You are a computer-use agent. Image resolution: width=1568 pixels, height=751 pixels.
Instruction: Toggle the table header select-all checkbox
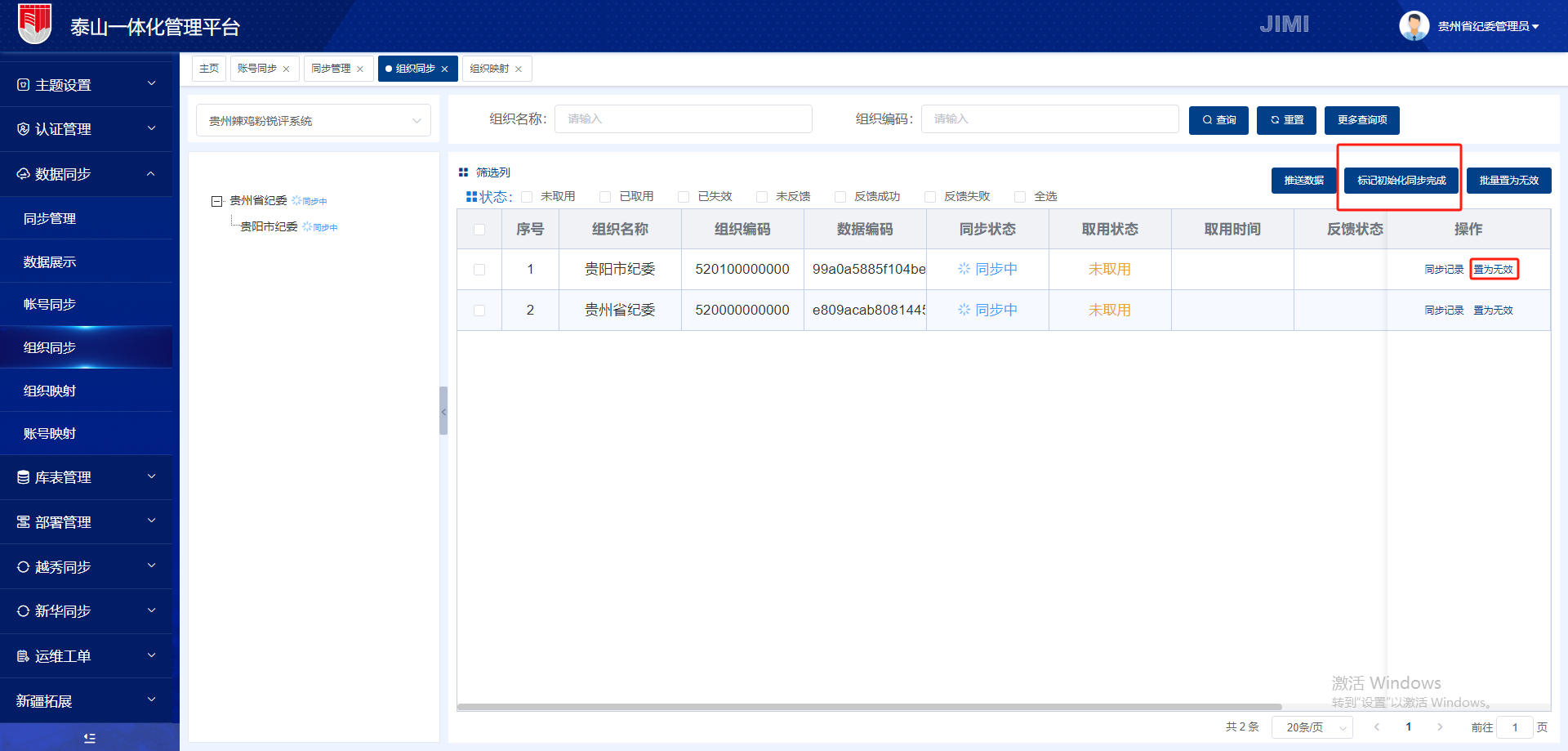tap(479, 230)
